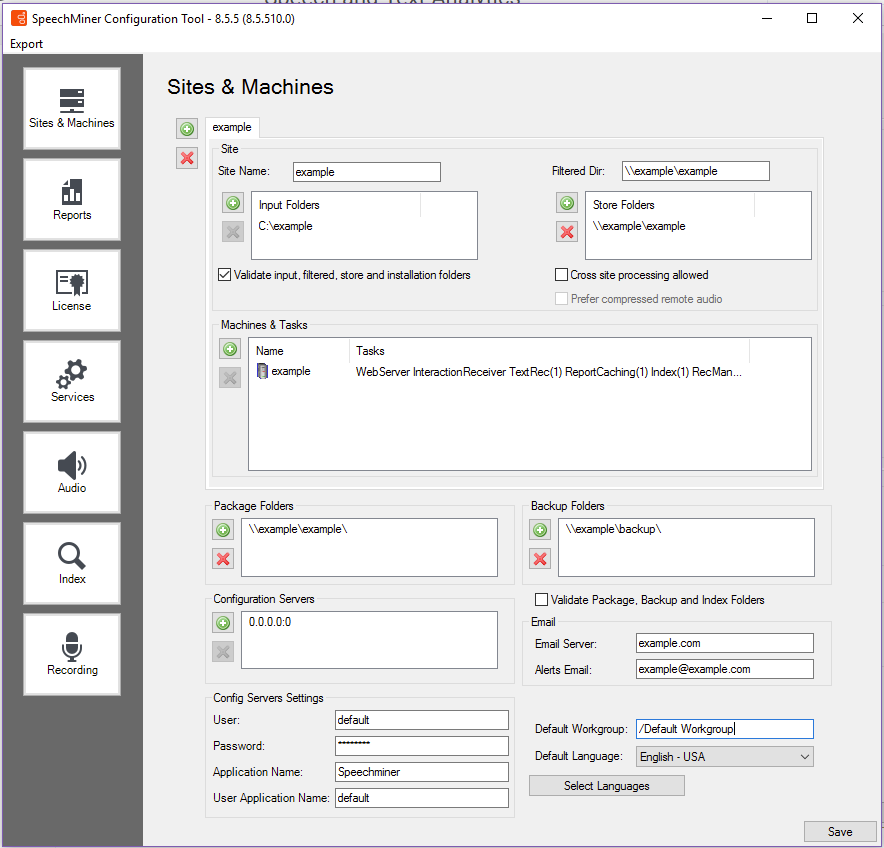This screenshot has width=884, height=848.
Task: Add a new Backup Folder
Action: point(540,530)
